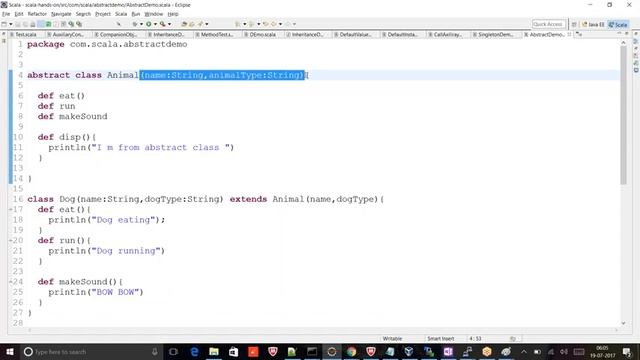Click the External Tools run icon
This screenshot has width=640, height=360.
point(162,24)
